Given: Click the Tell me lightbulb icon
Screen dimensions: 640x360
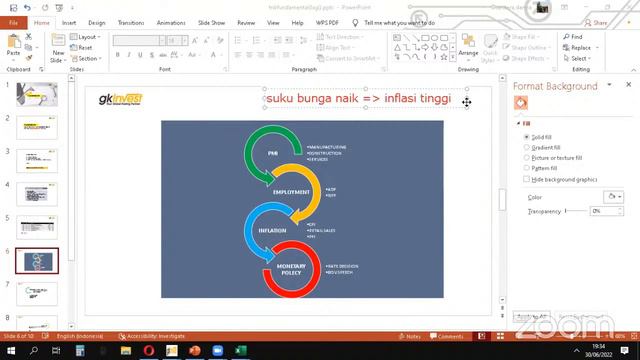Looking at the screenshot, I should pos(355,23).
